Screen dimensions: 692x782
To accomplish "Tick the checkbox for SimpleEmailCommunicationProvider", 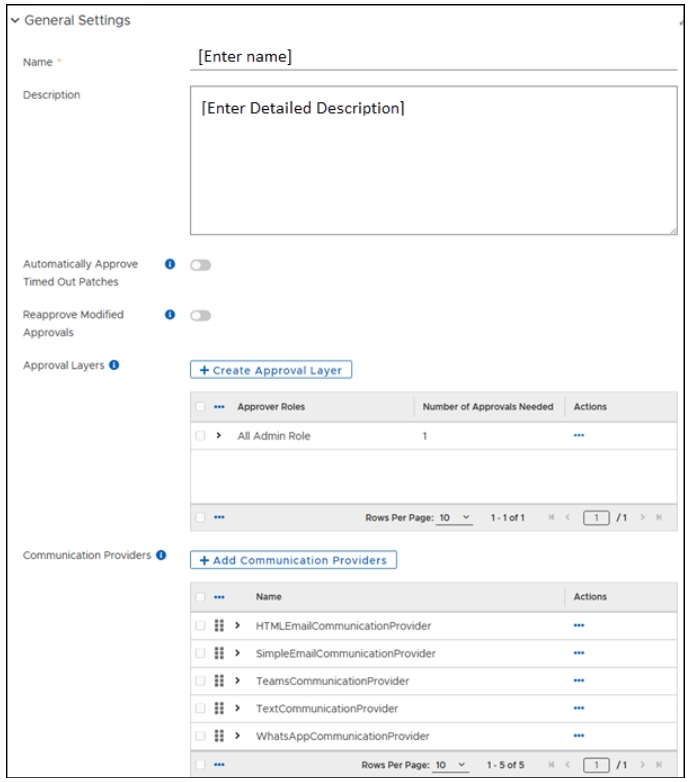I will (x=201, y=654).
